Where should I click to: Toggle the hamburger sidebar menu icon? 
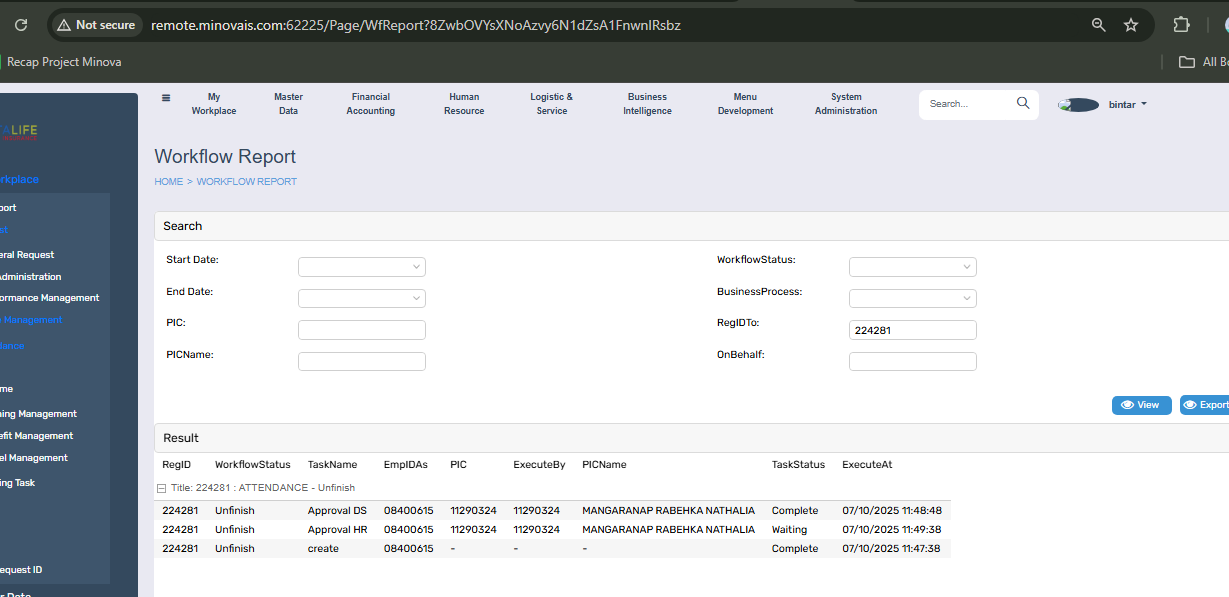tap(166, 98)
